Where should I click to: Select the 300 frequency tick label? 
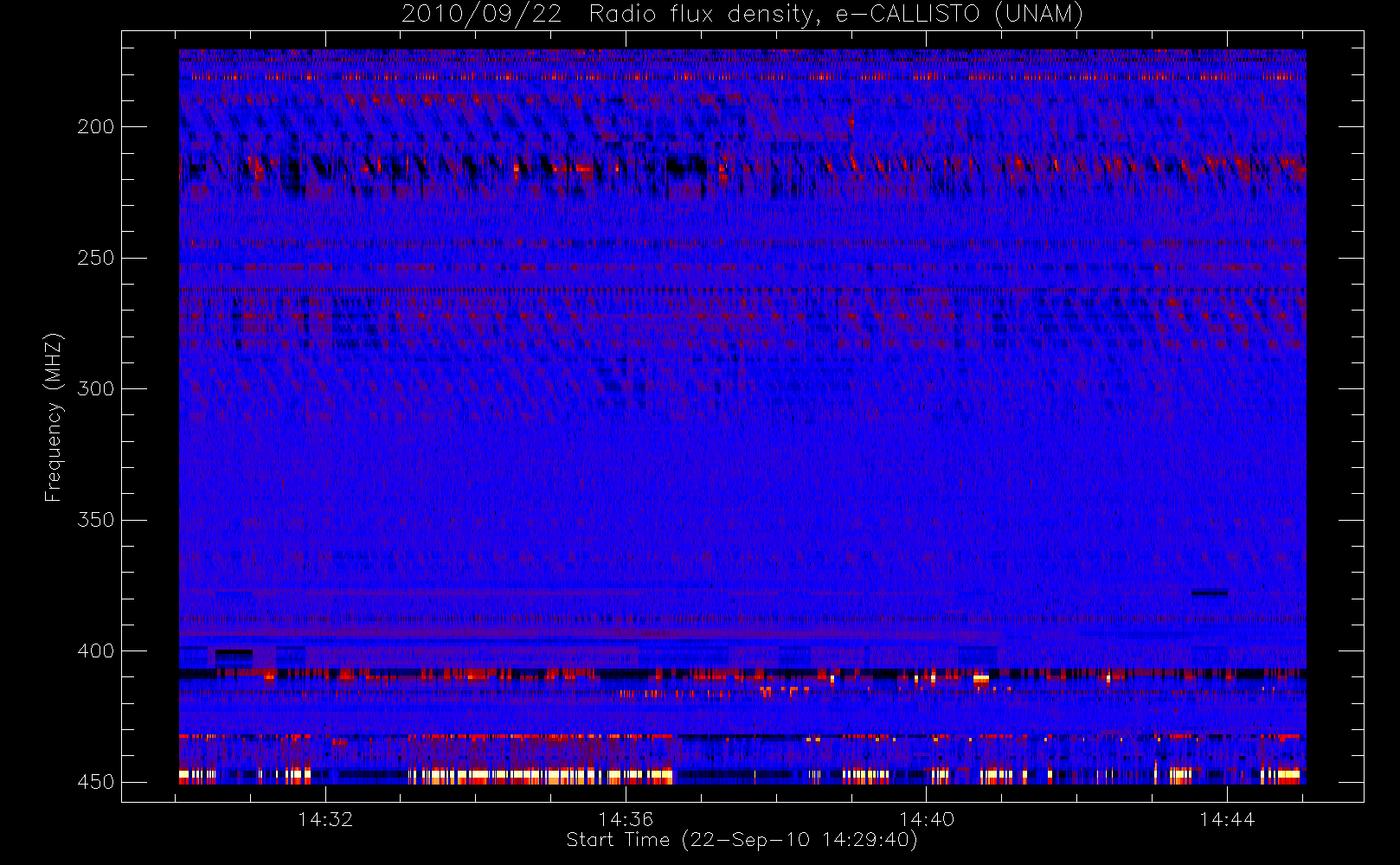pyautogui.click(x=95, y=388)
